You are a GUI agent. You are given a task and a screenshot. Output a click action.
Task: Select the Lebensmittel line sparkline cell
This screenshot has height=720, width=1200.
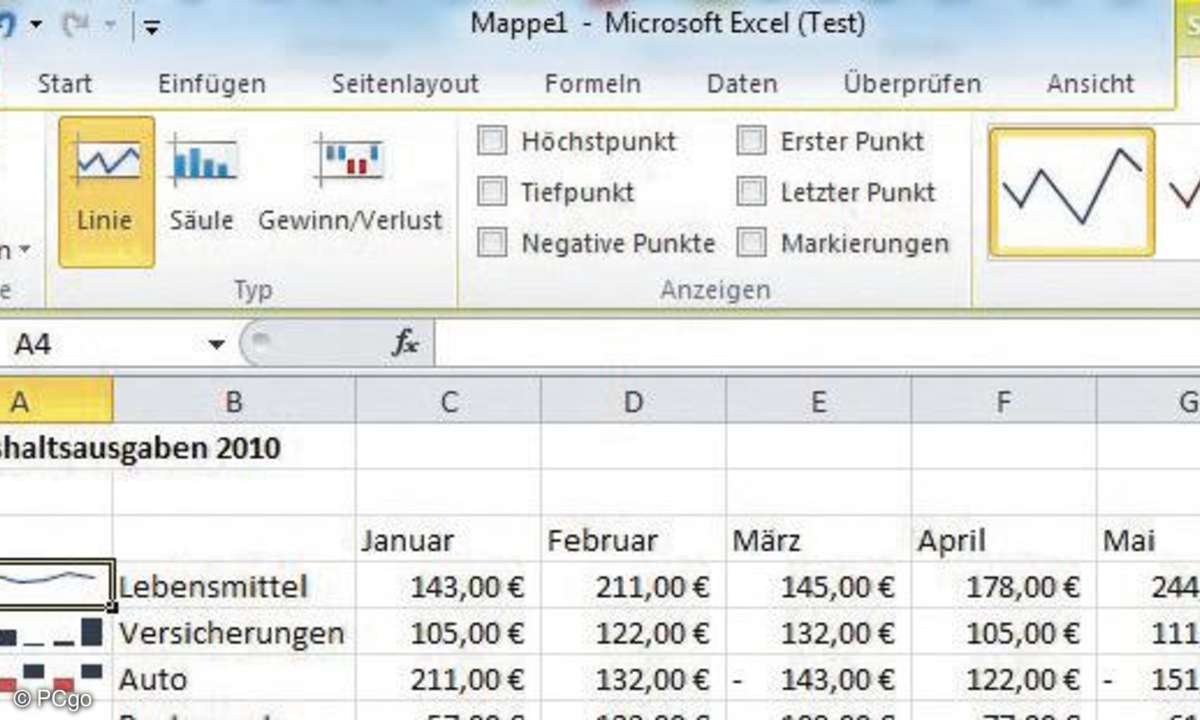click(56, 583)
